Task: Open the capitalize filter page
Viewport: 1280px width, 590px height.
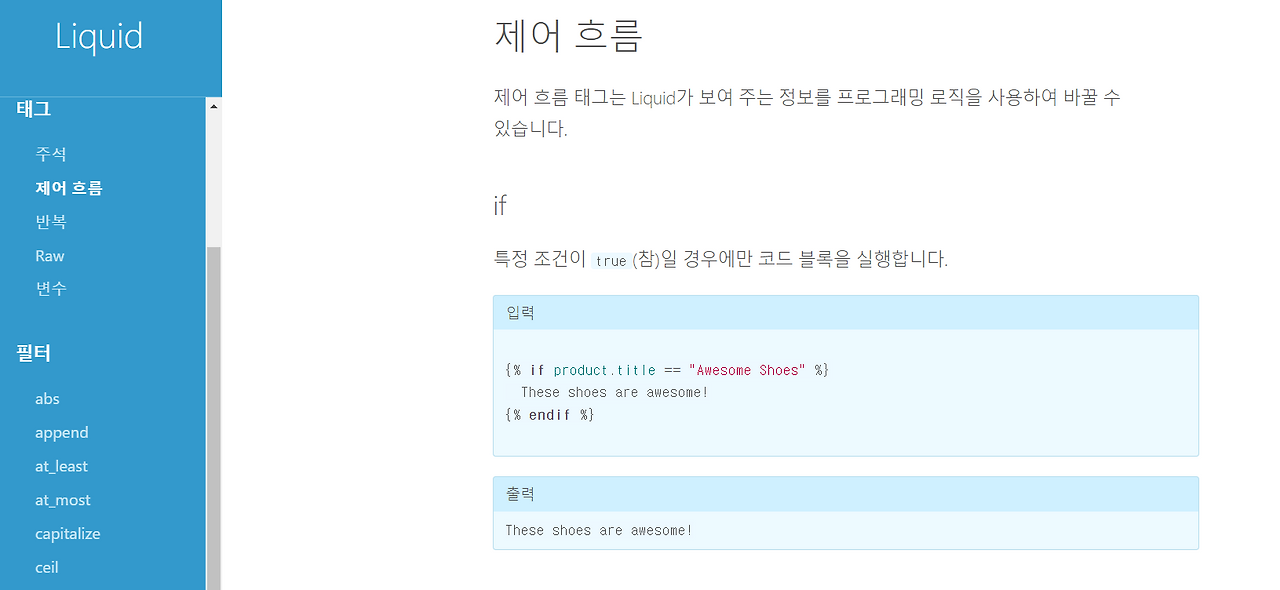Action: [x=67, y=533]
